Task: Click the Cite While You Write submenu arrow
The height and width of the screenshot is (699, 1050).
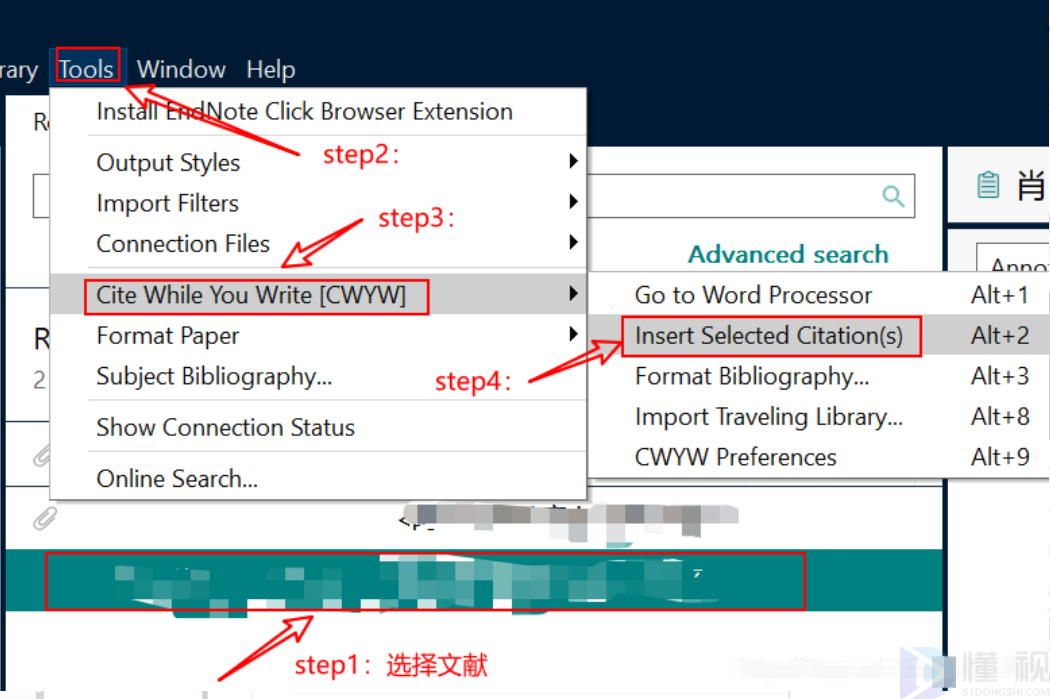Action: (x=573, y=293)
